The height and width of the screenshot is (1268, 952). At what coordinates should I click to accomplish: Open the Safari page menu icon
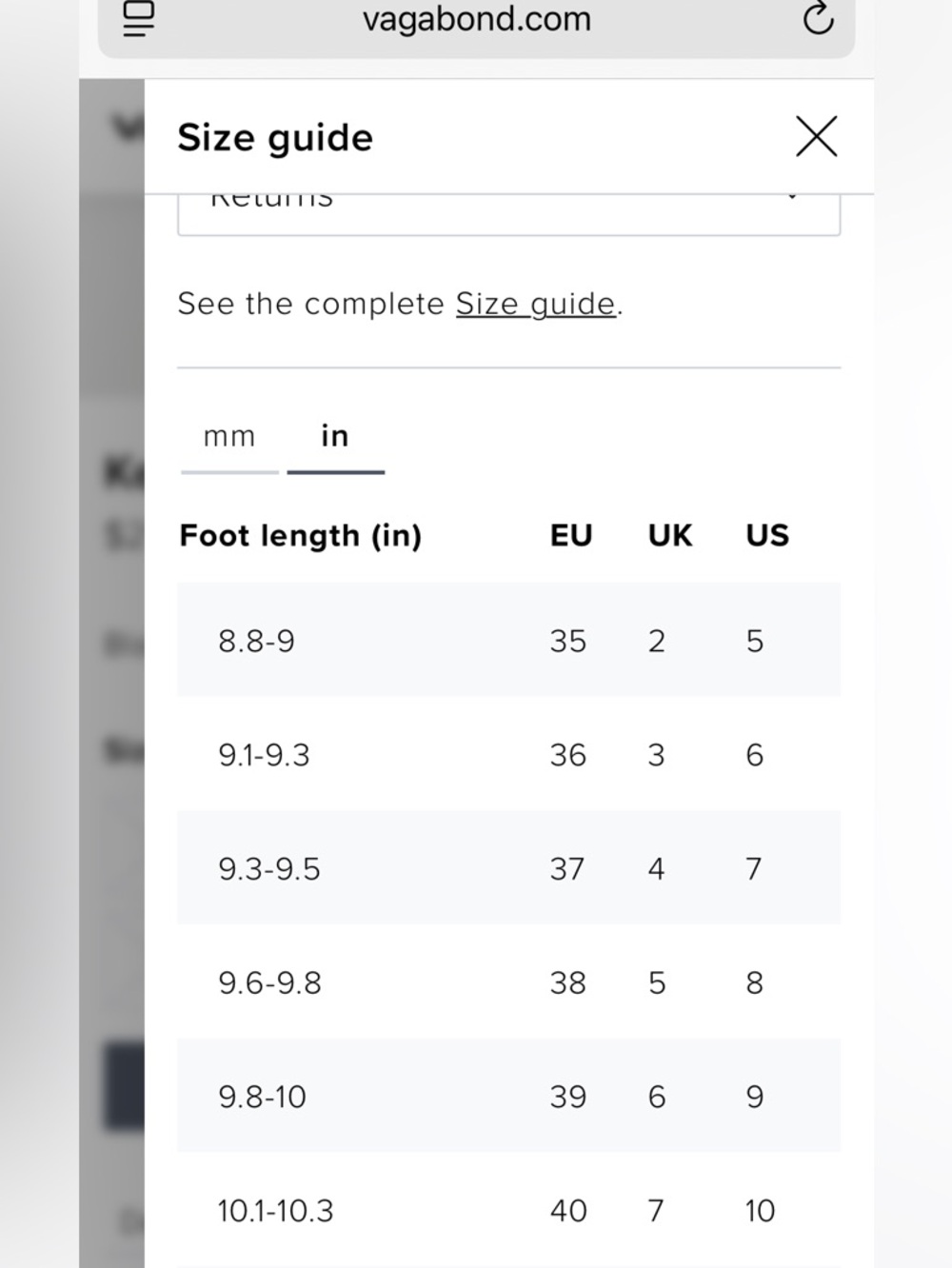(x=139, y=19)
